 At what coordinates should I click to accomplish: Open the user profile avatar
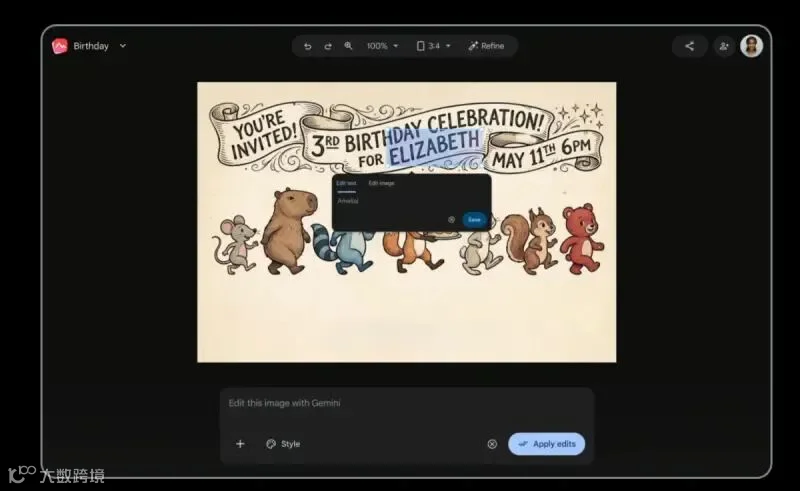point(752,46)
